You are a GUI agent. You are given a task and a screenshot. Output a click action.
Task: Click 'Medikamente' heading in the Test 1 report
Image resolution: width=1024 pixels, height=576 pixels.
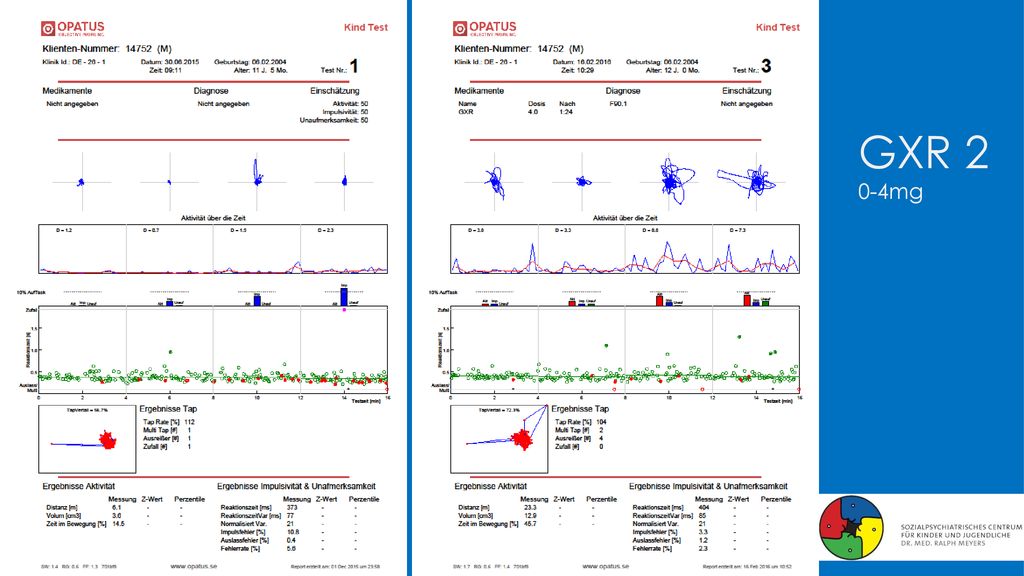pos(67,91)
